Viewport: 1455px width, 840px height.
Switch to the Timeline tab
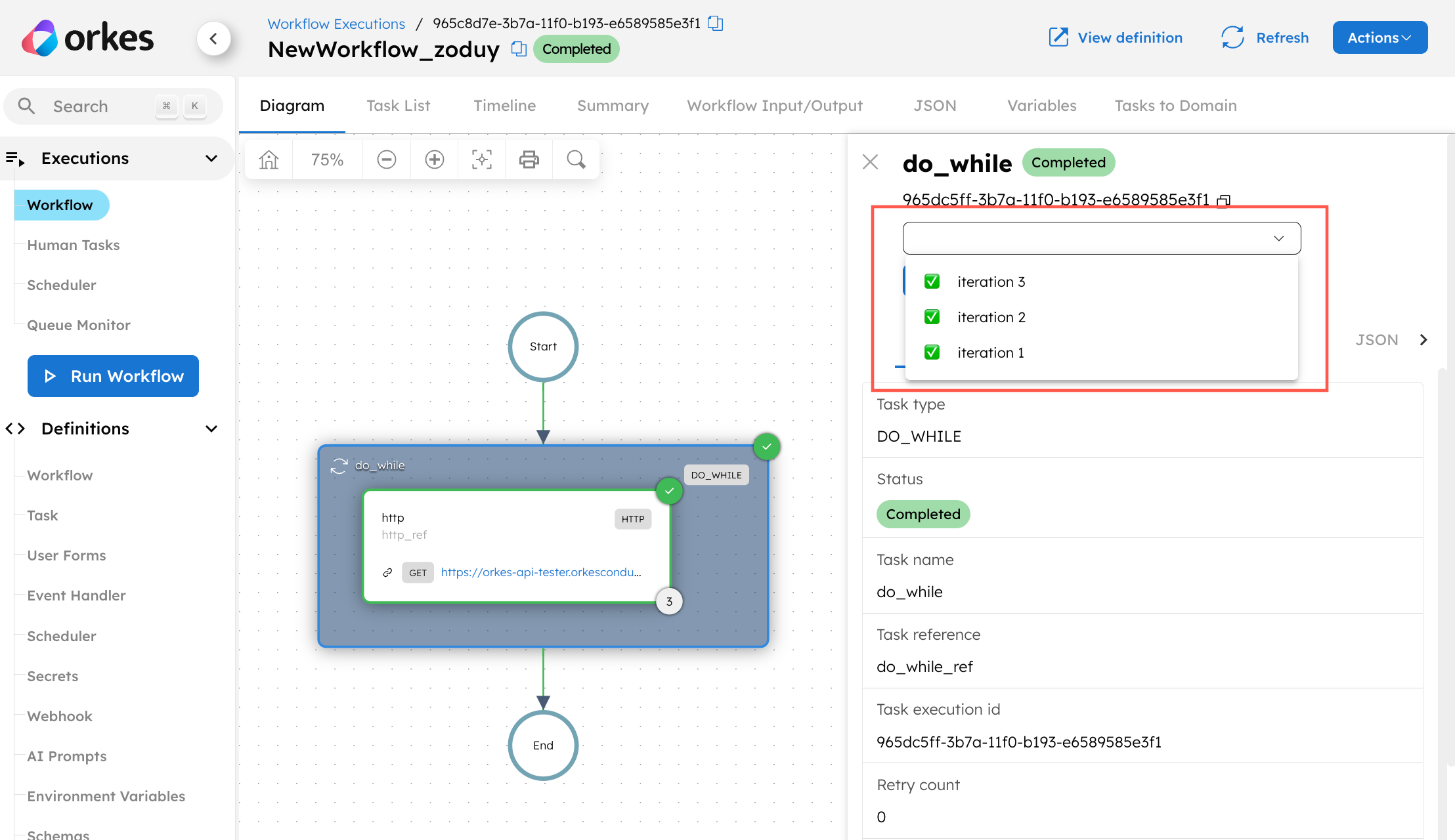tap(504, 105)
